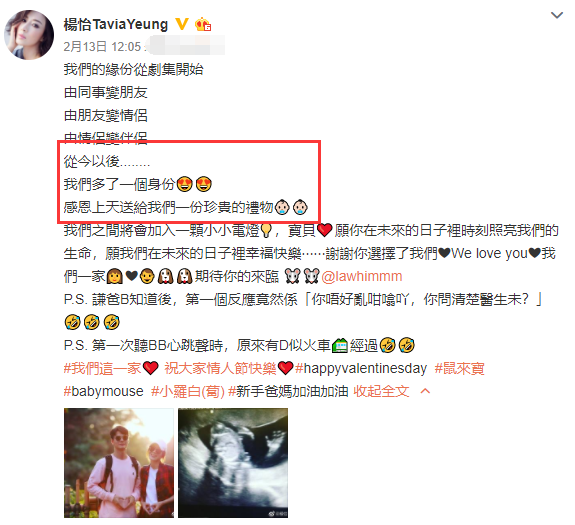Click the collapse up-arrow after 收起全文
Image resolution: width=575 pixels, height=525 pixels.
tap(425, 391)
